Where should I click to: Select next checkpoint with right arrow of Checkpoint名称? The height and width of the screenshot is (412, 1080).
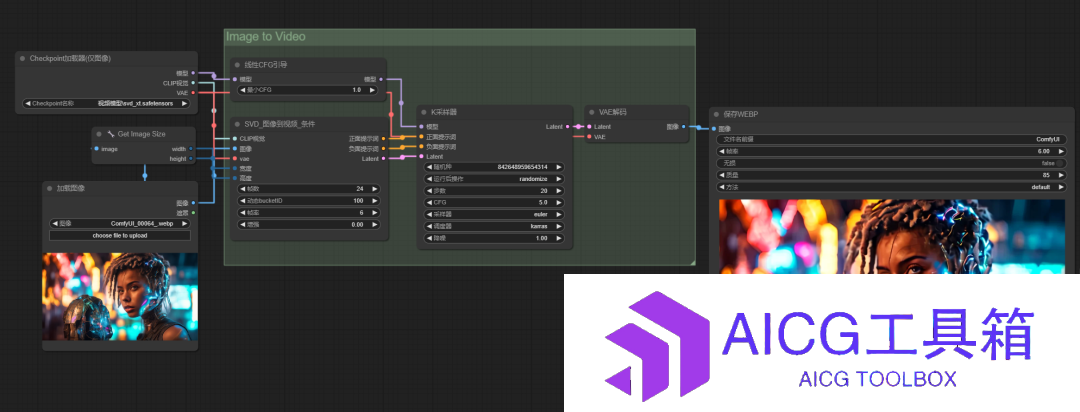point(184,103)
